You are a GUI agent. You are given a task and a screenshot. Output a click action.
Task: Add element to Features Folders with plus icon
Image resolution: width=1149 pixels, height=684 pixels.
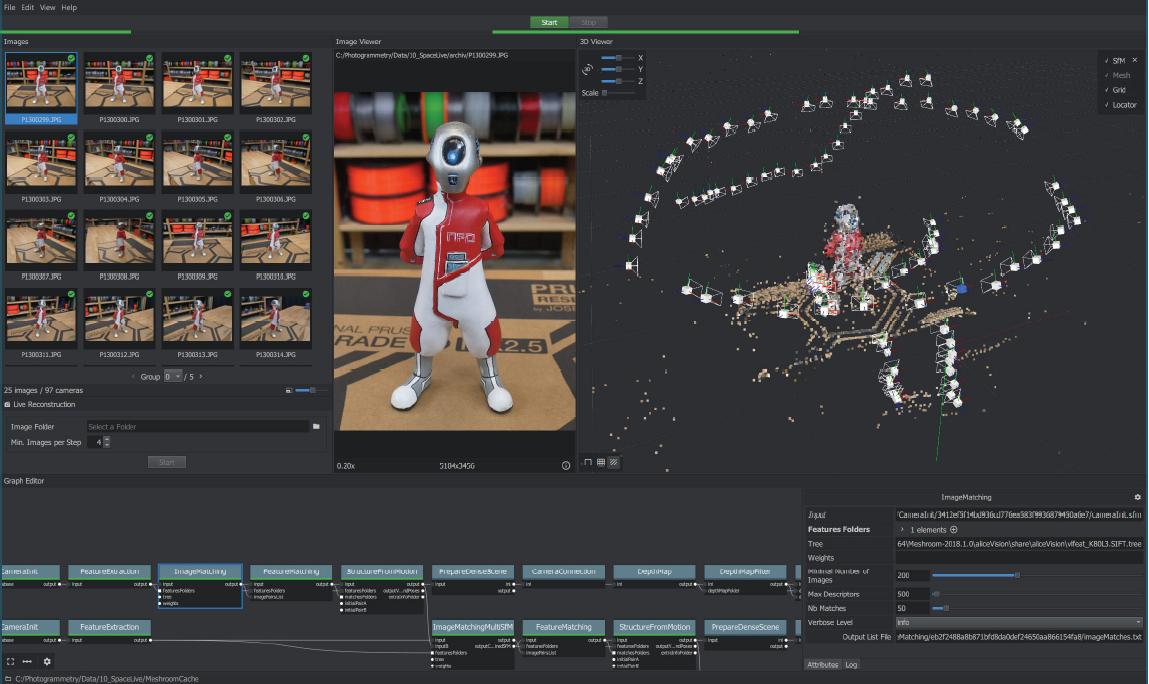click(x=953, y=530)
